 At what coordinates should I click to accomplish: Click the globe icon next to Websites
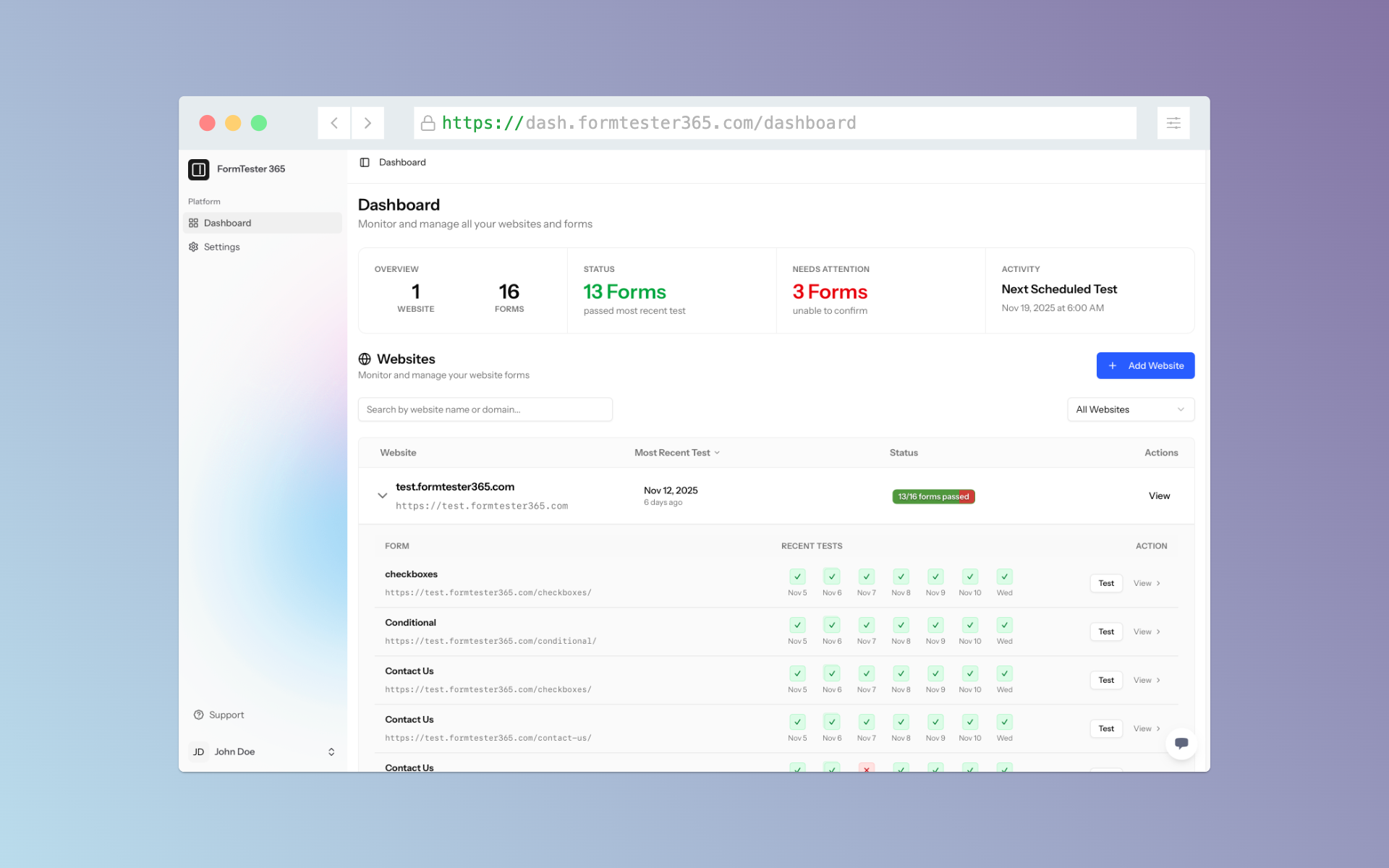365,359
